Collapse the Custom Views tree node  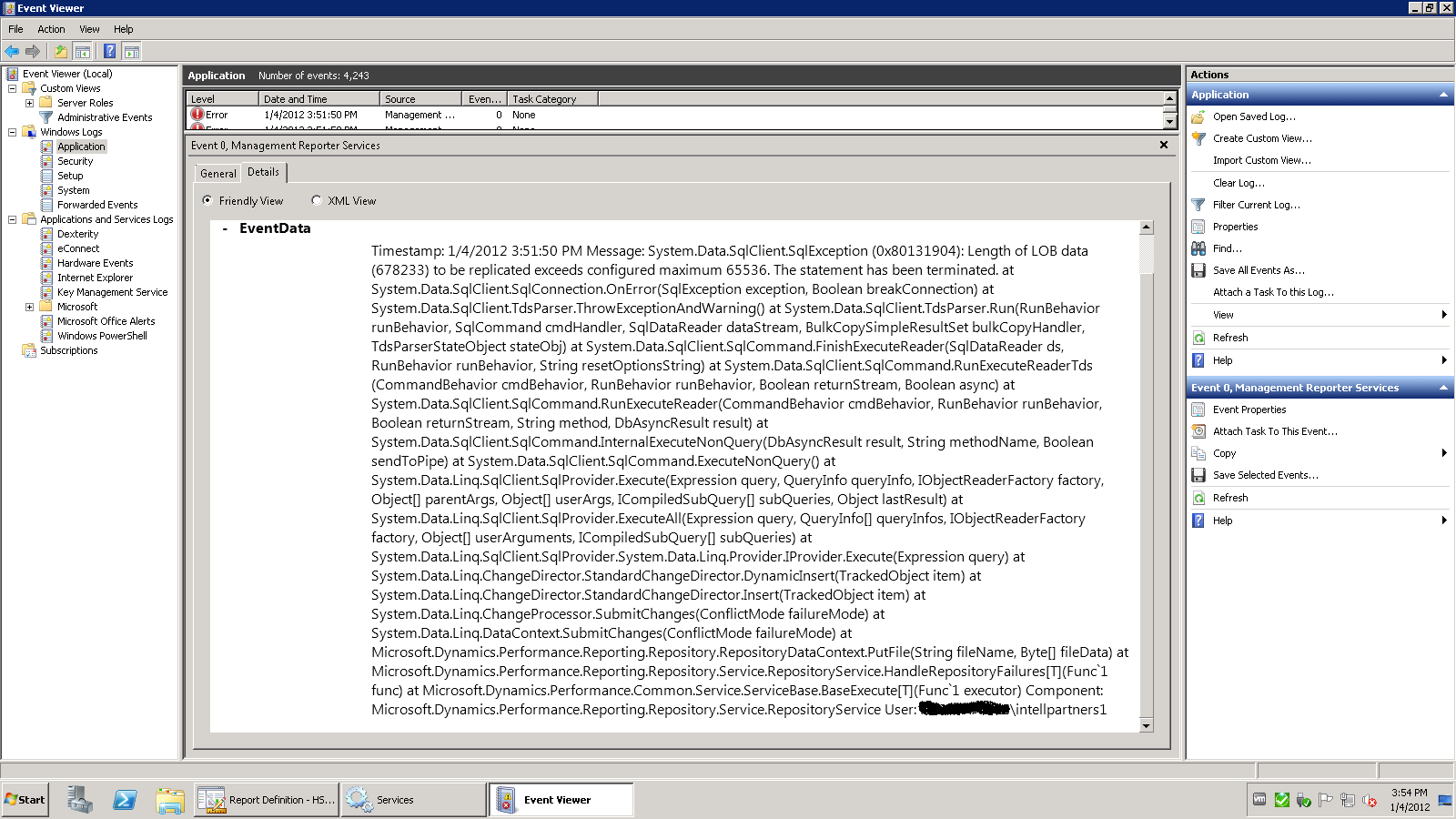coord(12,88)
